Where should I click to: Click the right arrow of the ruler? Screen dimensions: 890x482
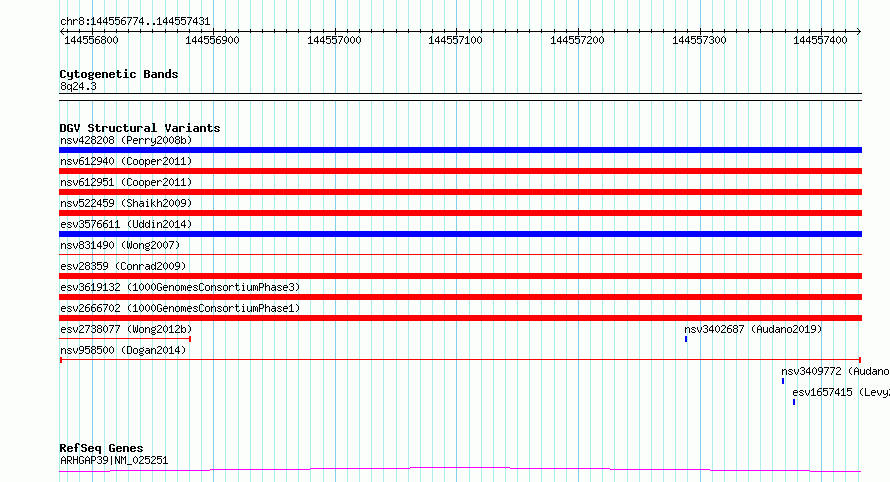click(859, 31)
